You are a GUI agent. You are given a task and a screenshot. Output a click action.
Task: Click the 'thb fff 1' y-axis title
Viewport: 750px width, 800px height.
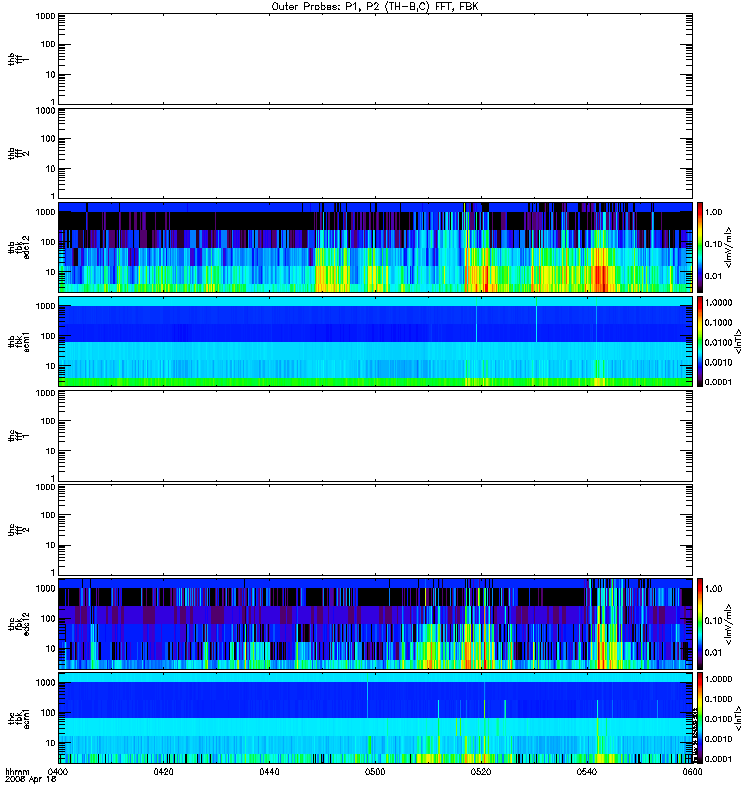pyautogui.click(x=19, y=59)
